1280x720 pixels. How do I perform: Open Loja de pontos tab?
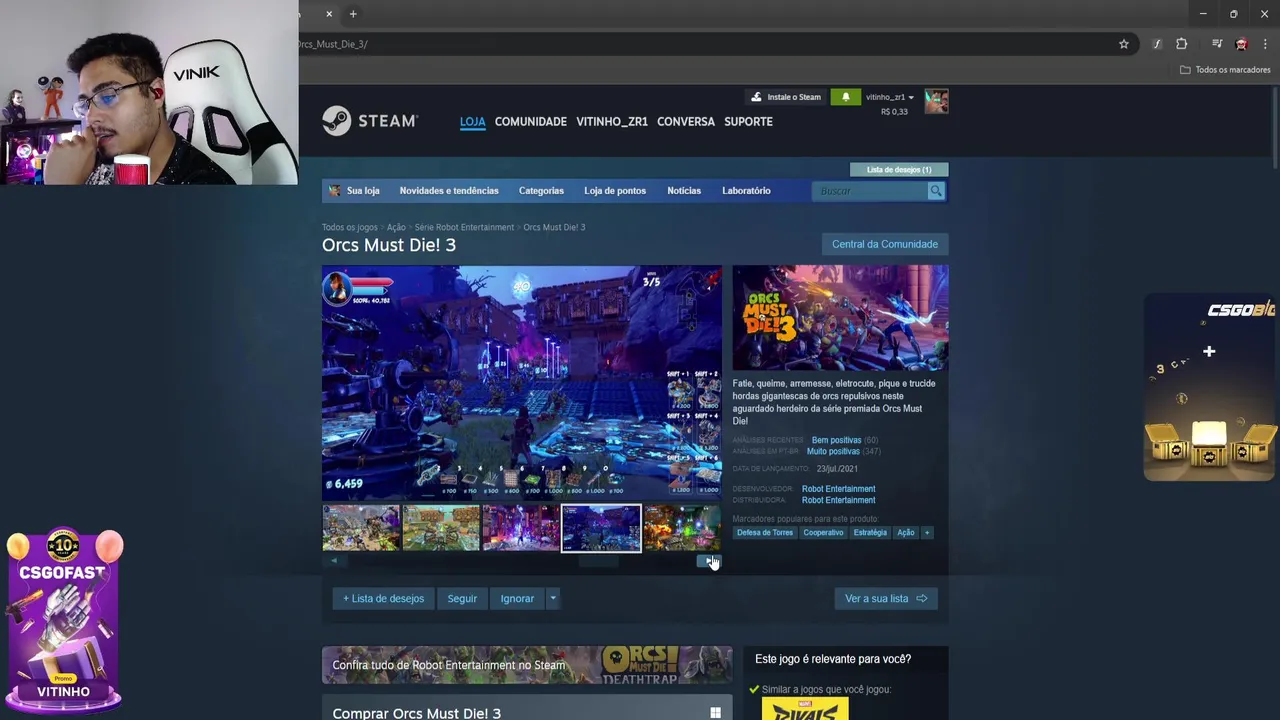(615, 191)
